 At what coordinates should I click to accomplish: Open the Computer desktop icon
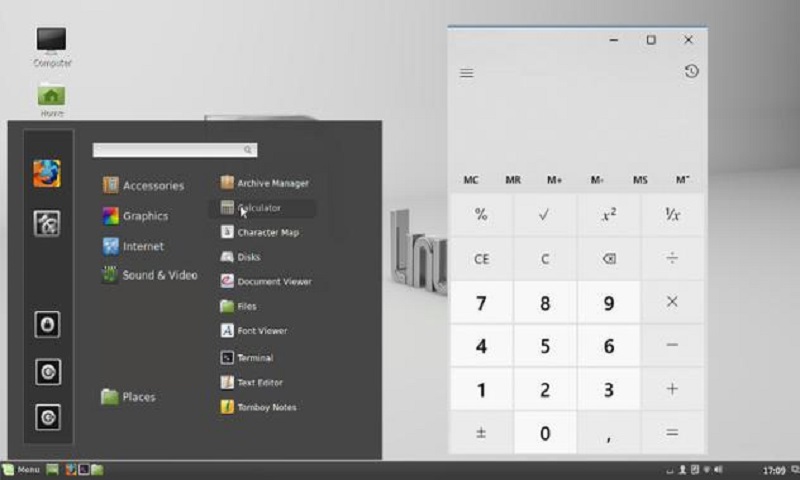tap(52, 47)
